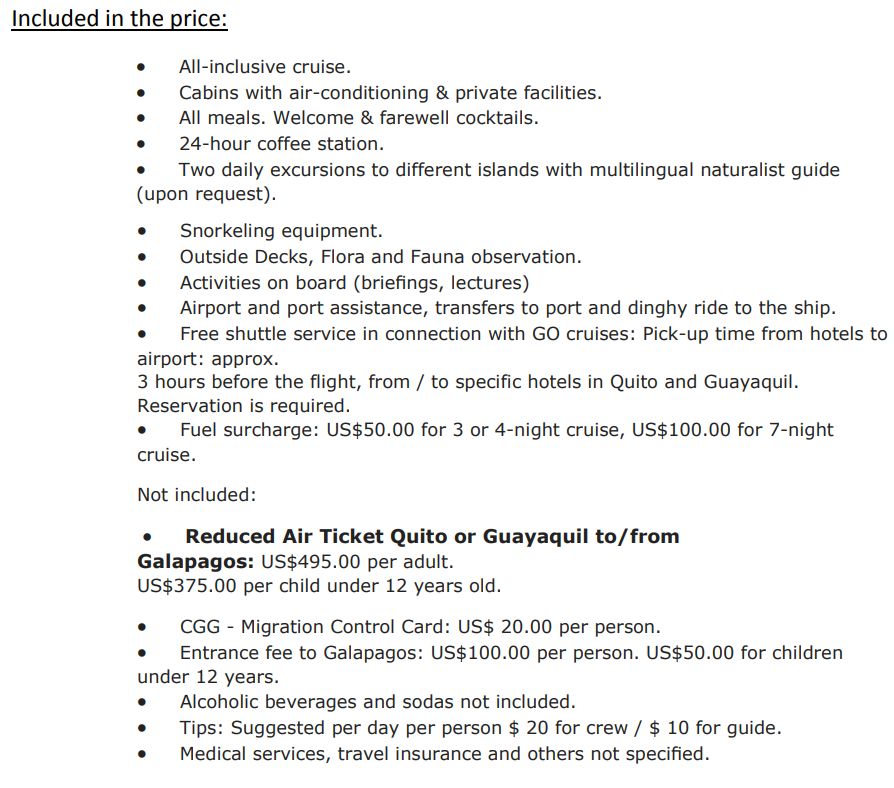Click the fuel surcharge line
This screenshot has width=894, height=788.
click(x=506, y=430)
